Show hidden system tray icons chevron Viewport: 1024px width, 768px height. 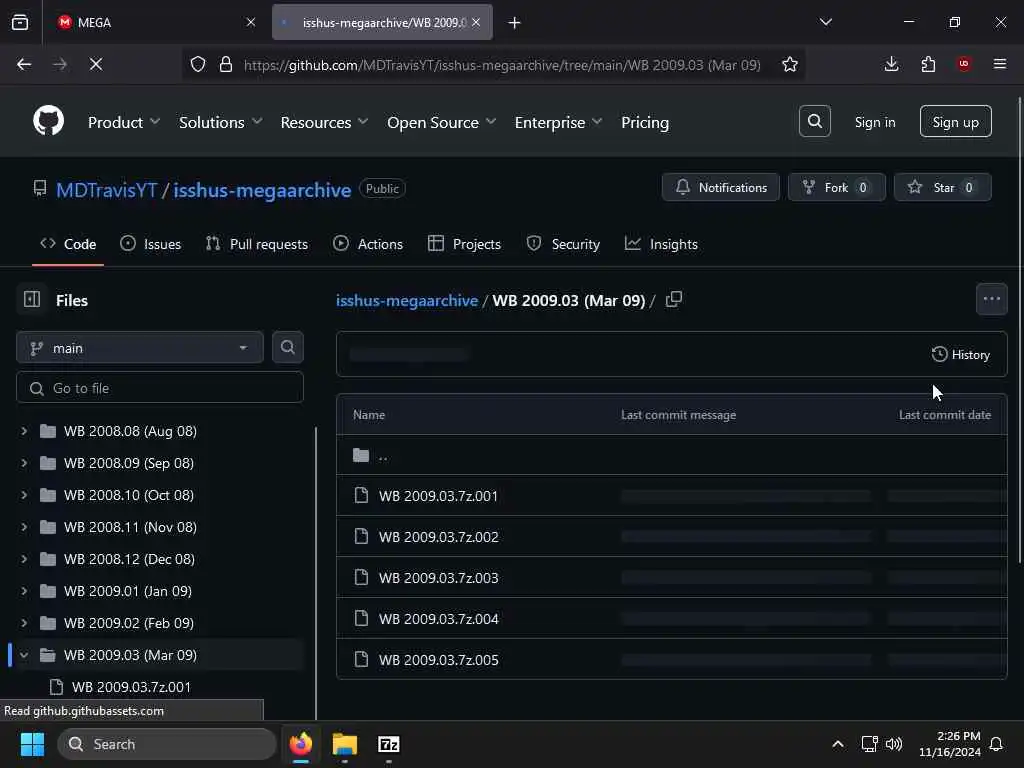pyautogui.click(x=837, y=744)
